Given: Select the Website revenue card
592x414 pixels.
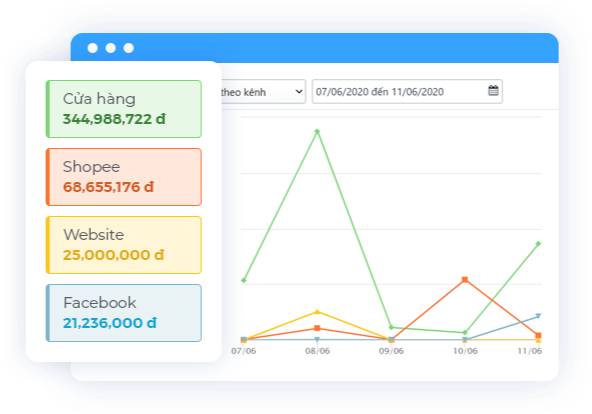Looking at the screenshot, I should (x=124, y=245).
